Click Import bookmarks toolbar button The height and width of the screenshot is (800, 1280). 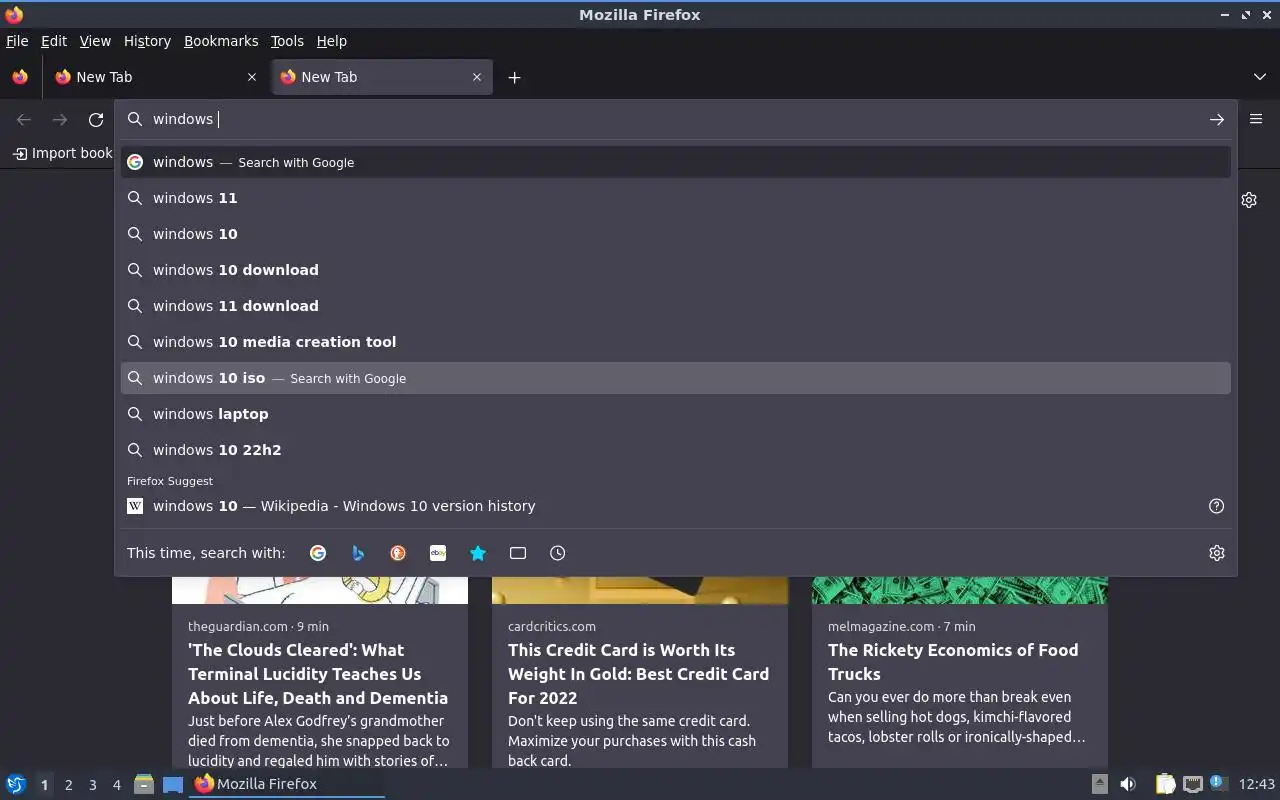click(62, 153)
